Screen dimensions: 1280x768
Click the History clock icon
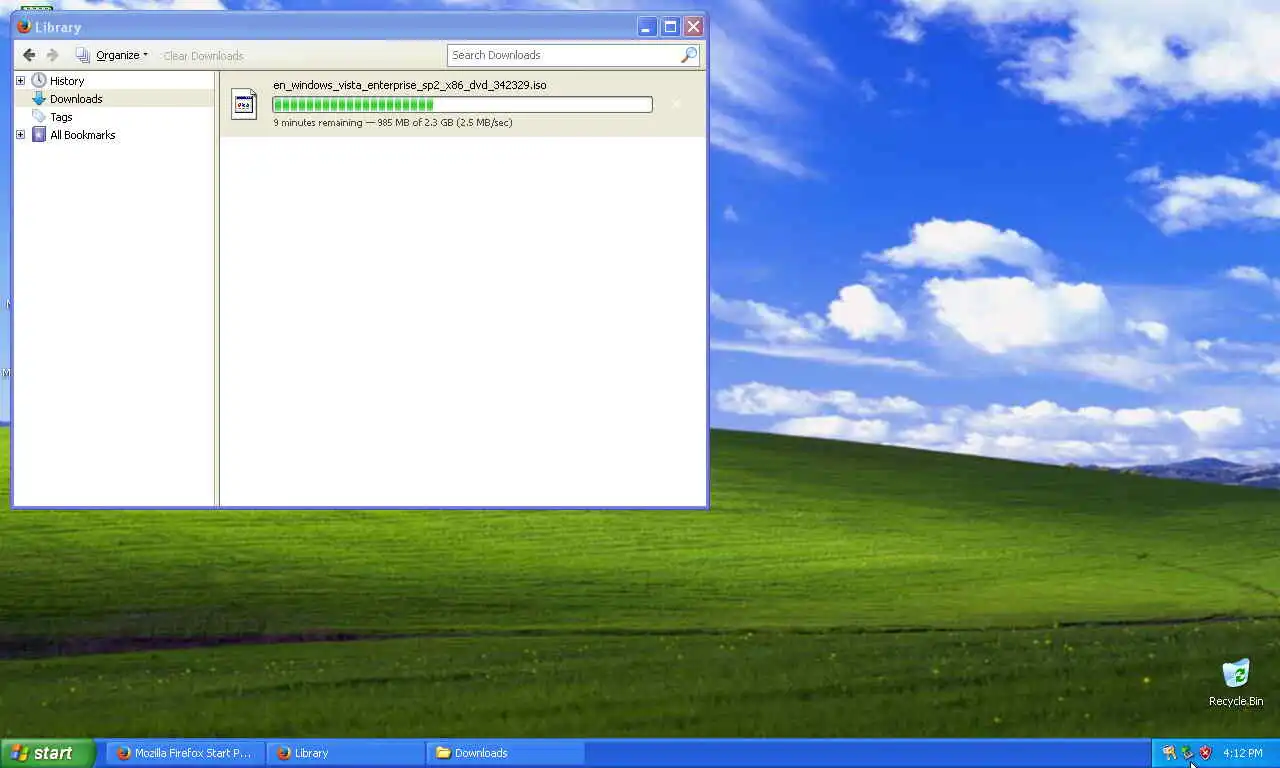[x=39, y=80]
